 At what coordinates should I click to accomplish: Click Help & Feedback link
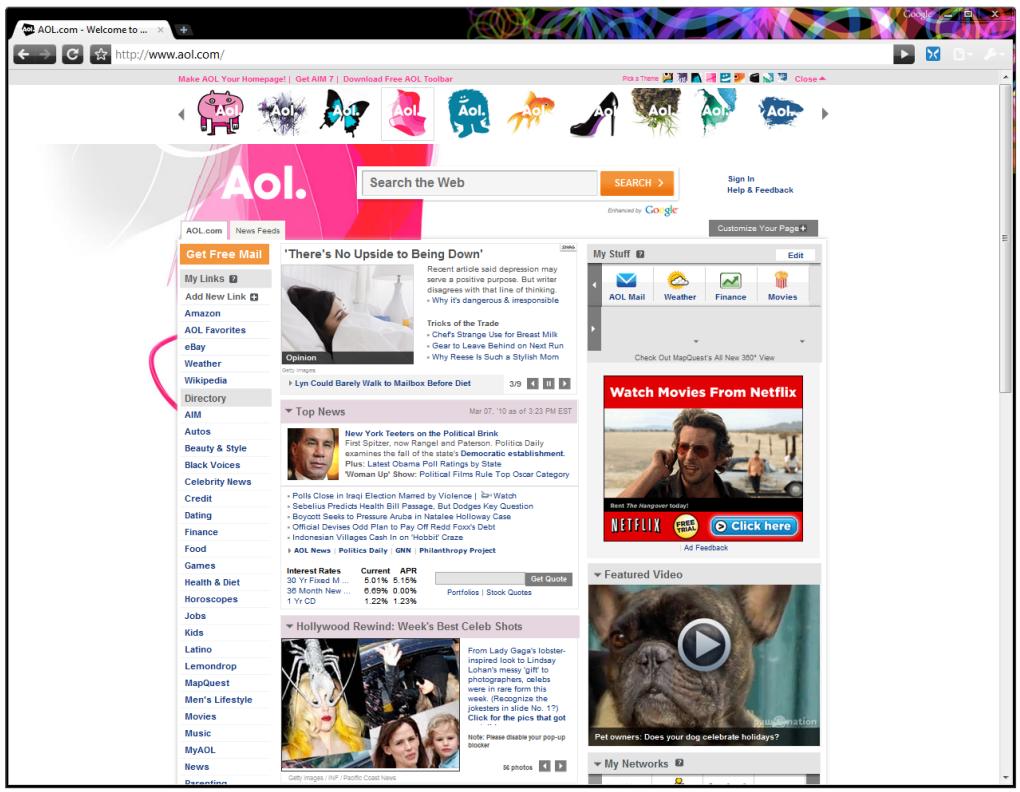[760, 191]
